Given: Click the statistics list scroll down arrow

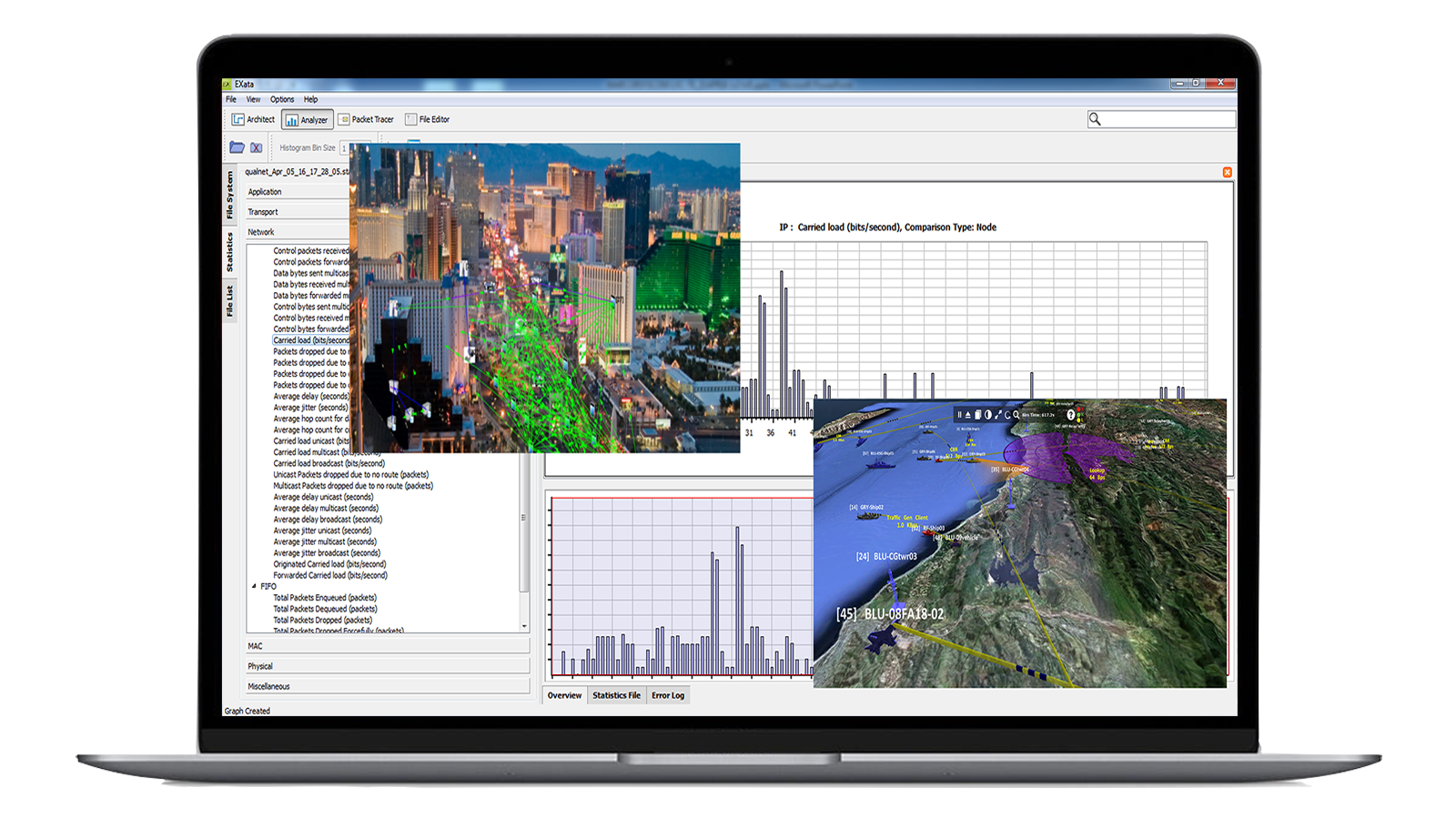Looking at the screenshot, I should tap(524, 626).
